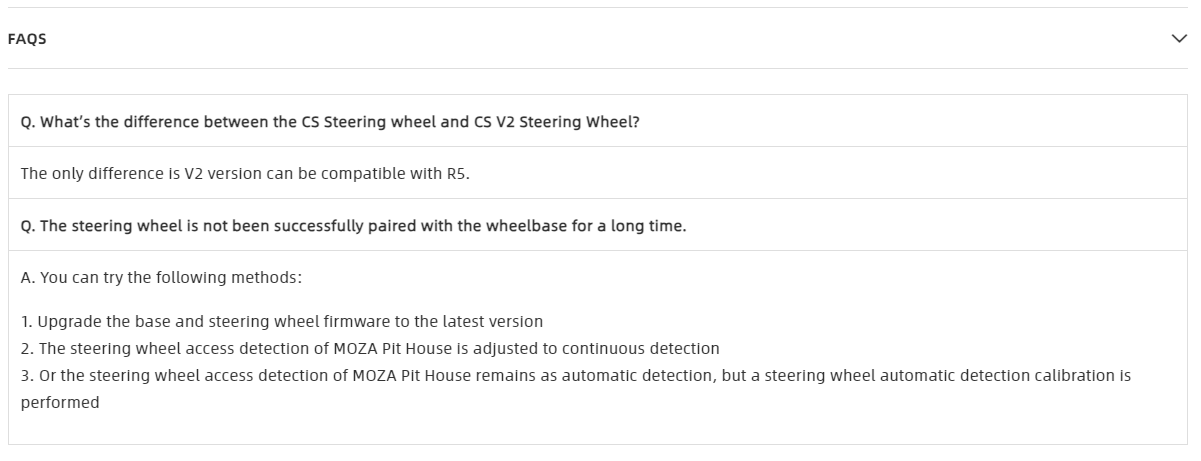Click "R5" in the first answer
1201x461 pixels.
click(x=457, y=174)
